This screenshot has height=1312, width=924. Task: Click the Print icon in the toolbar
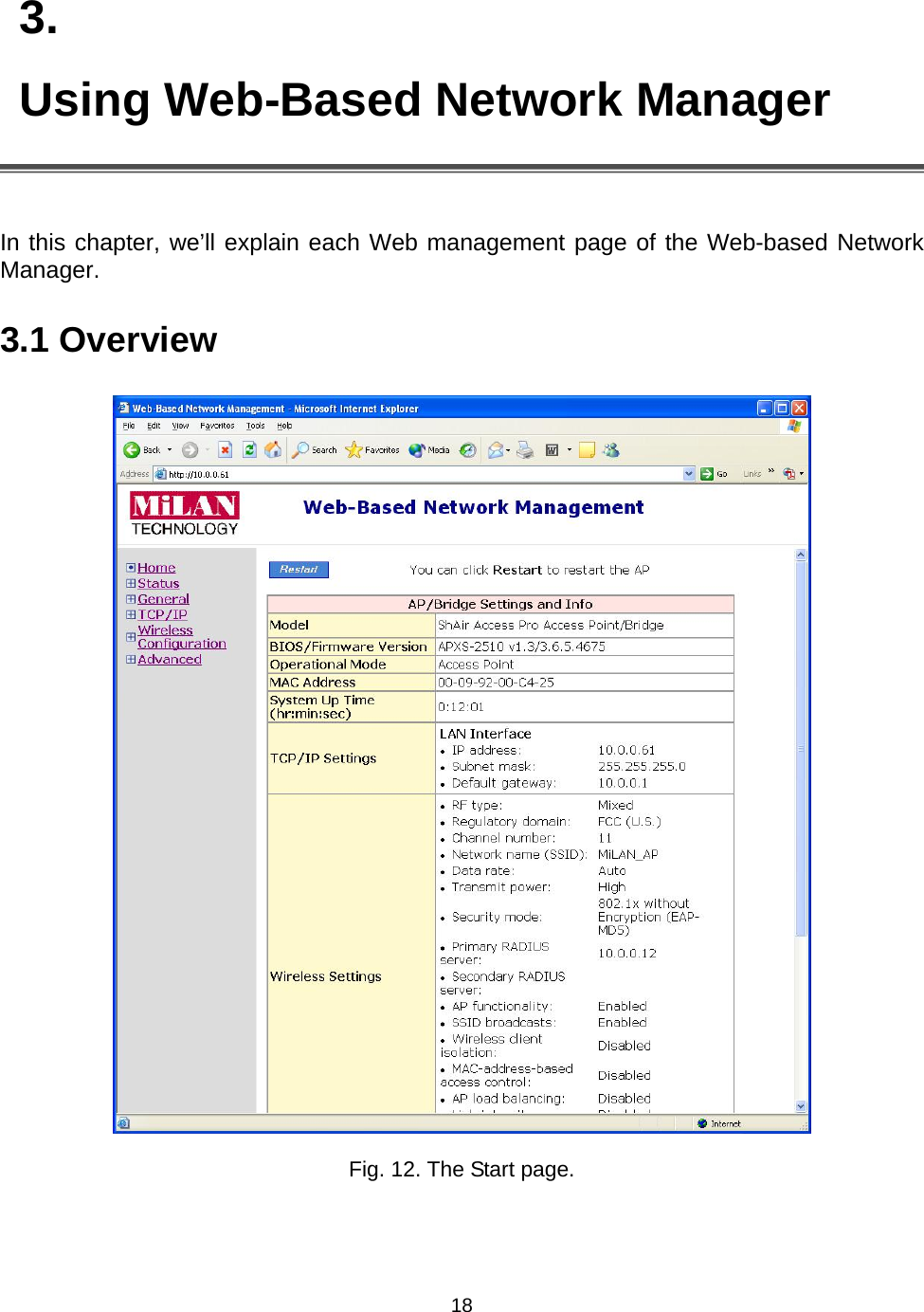(524, 449)
